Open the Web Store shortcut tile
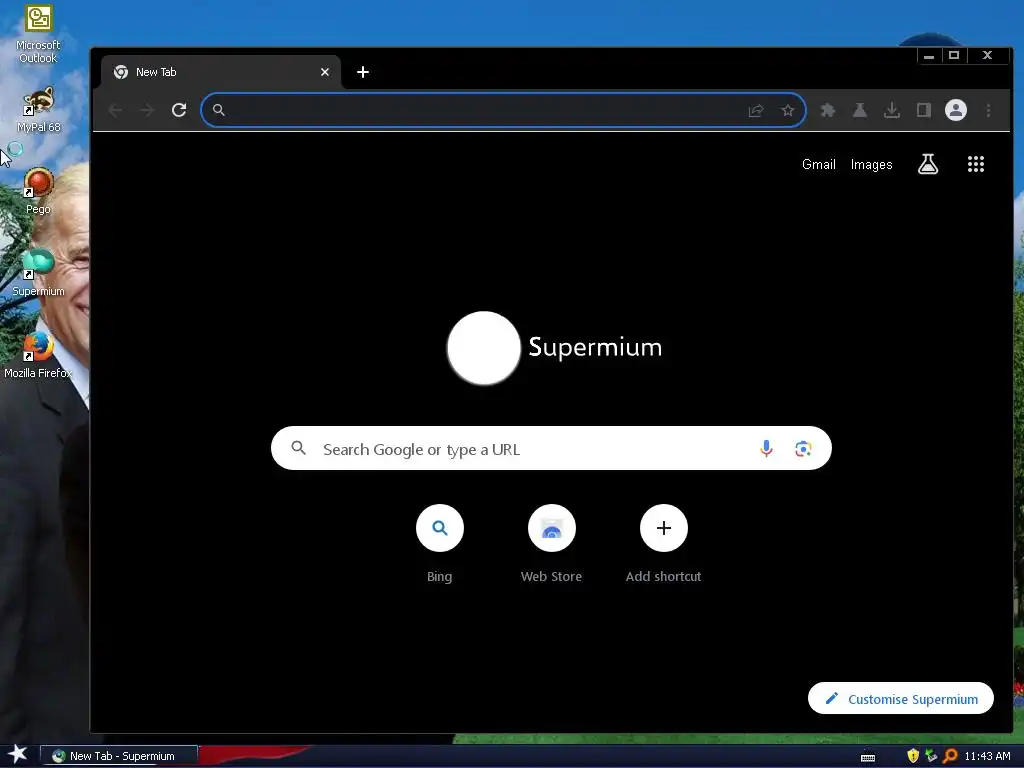 [x=552, y=543]
